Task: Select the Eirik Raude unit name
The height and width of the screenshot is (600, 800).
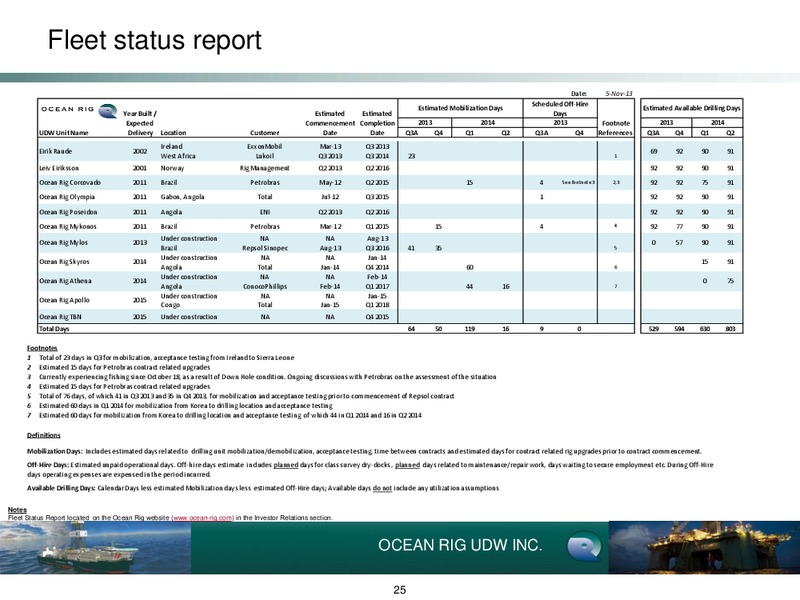Action: click(x=56, y=151)
